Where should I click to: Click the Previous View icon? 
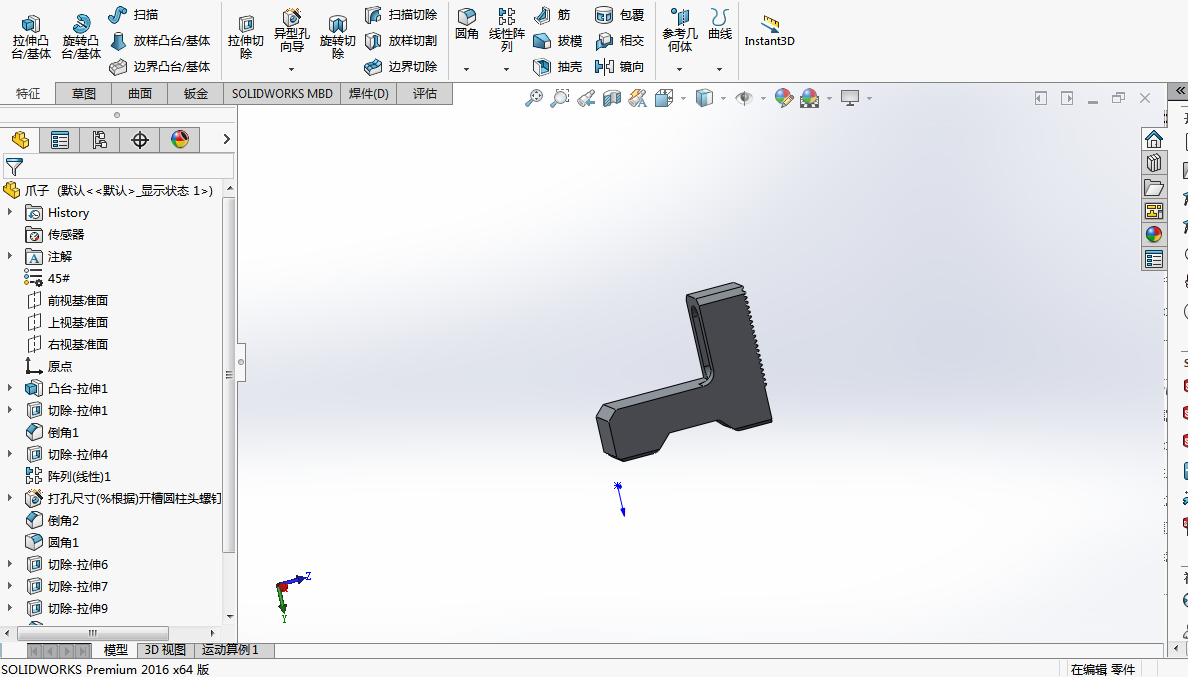click(586, 98)
